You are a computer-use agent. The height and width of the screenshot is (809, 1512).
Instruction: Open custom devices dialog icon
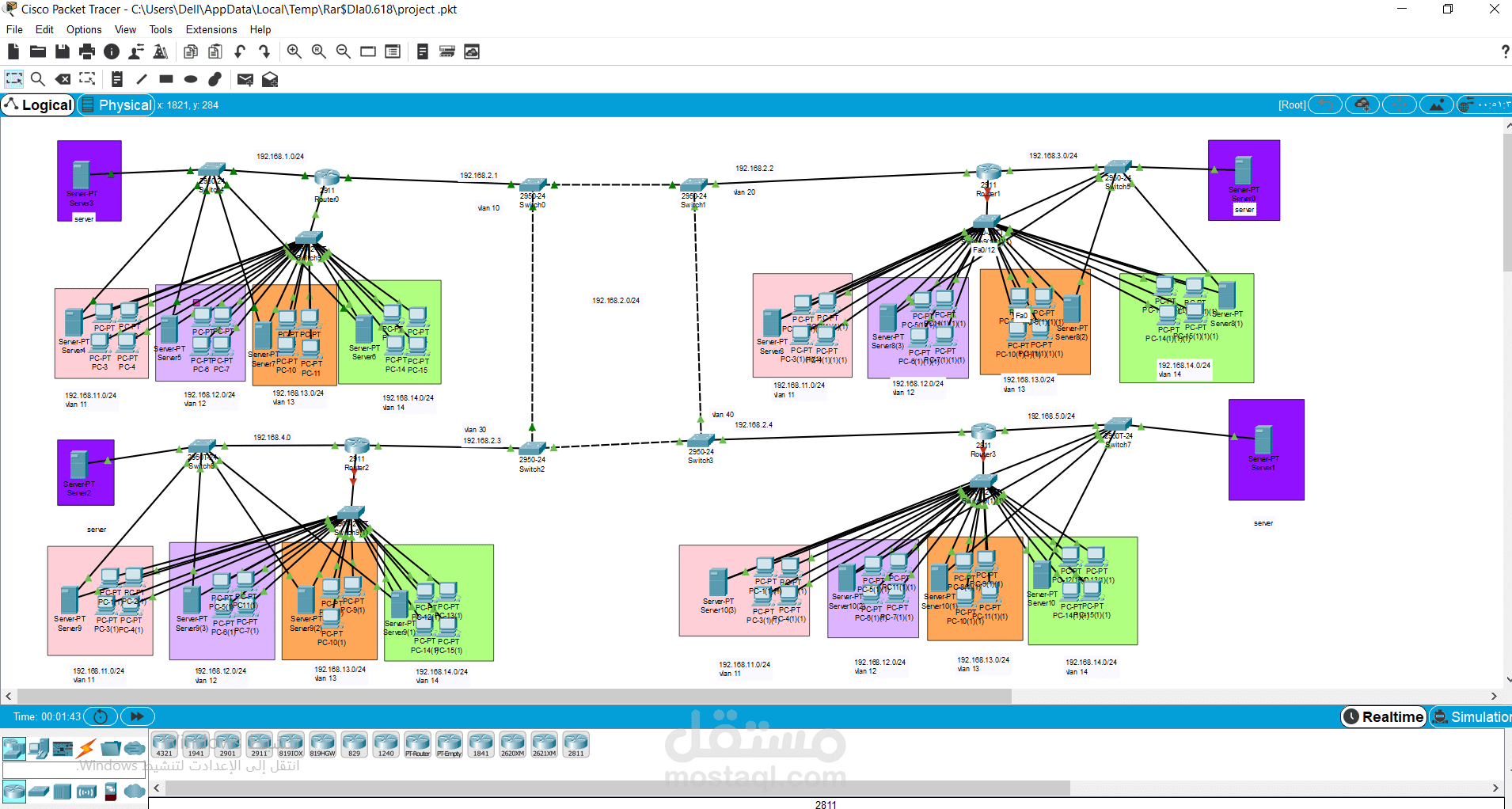[393, 51]
